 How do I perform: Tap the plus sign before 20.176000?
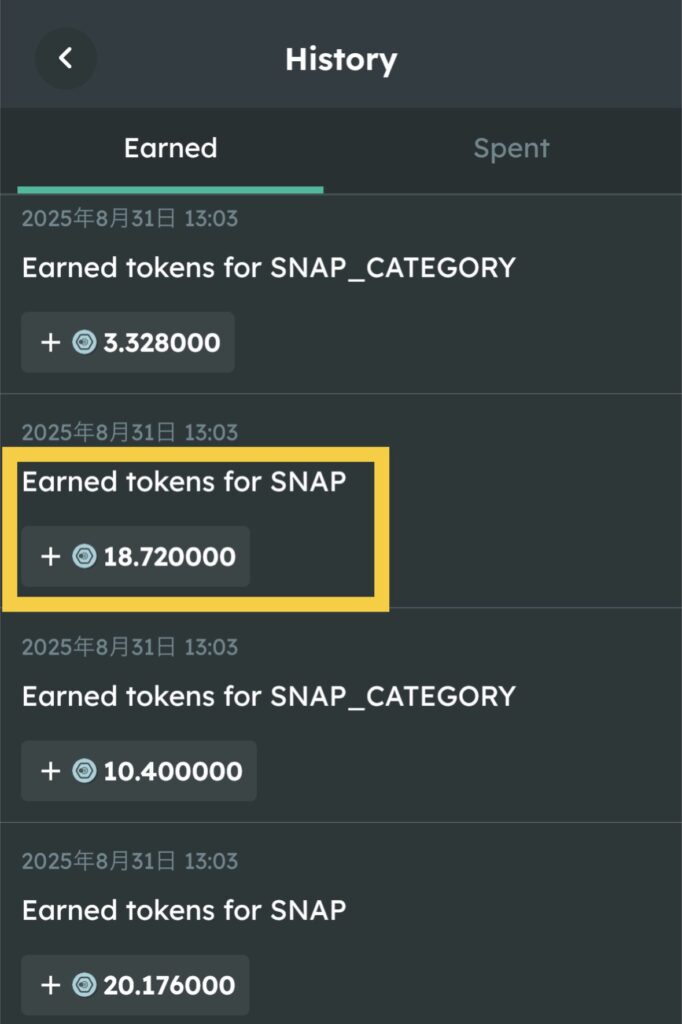(50, 985)
